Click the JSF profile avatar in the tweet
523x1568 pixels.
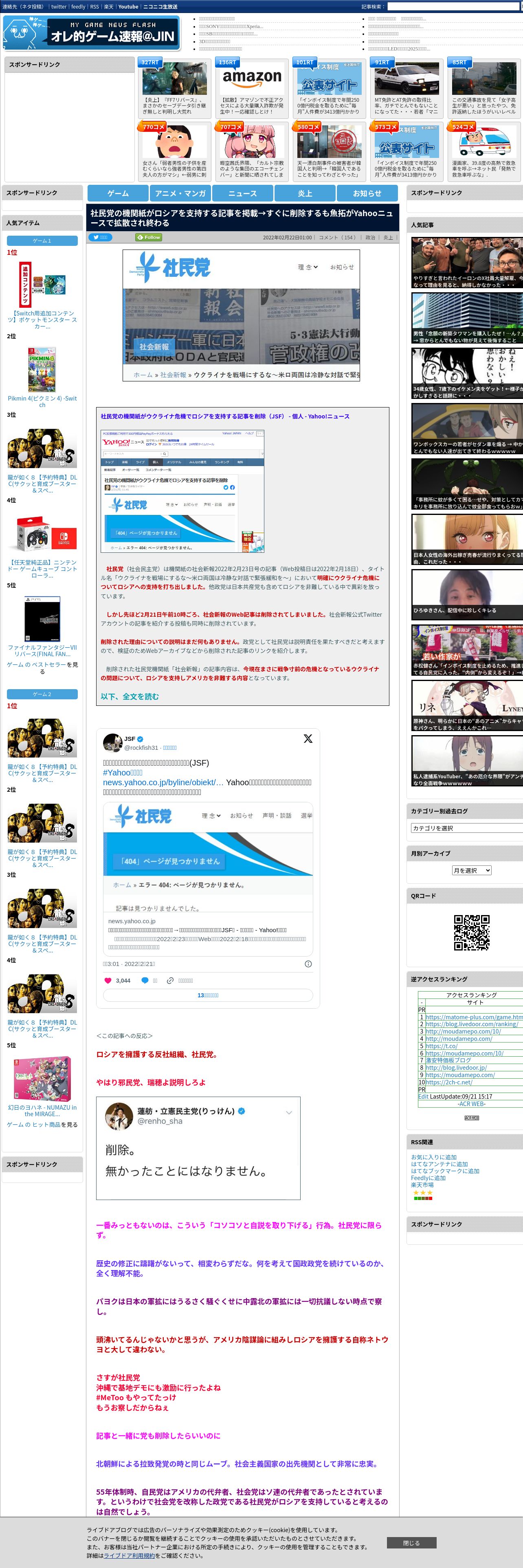113,742
